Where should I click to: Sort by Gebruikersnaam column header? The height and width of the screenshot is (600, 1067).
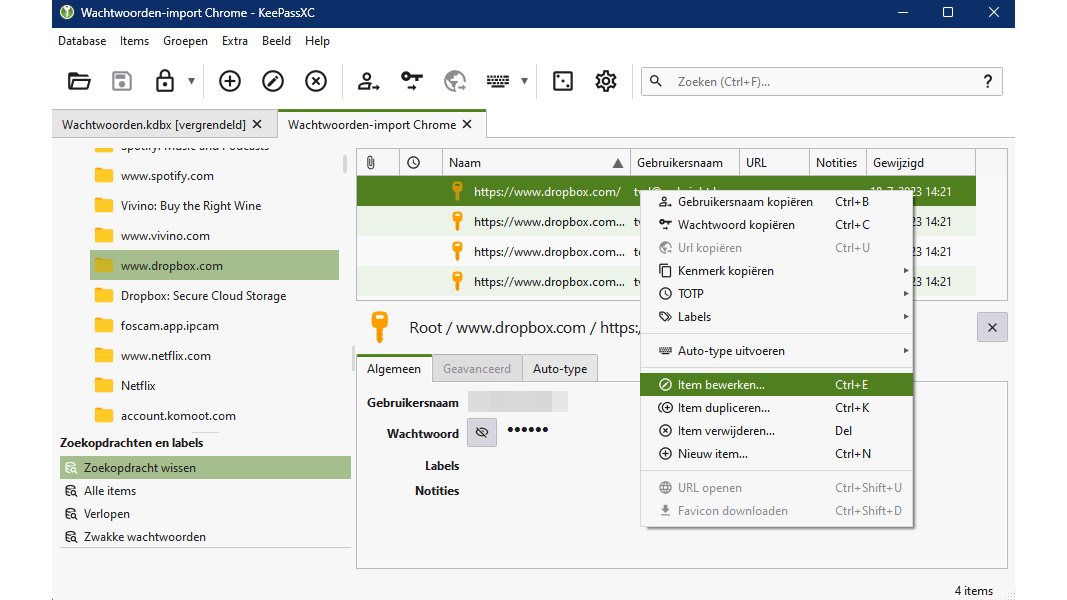pyautogui.click(x=685, y=163)
